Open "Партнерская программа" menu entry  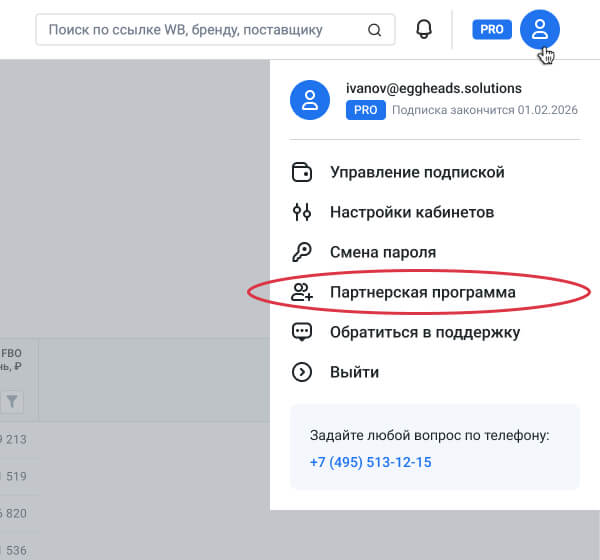(423, 292)
